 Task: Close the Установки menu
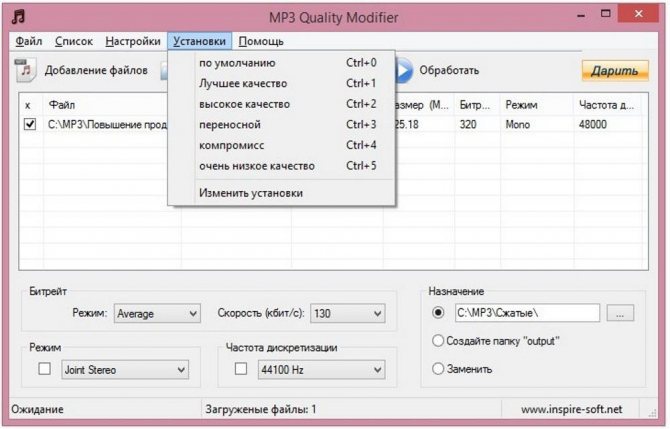point(199,41)
